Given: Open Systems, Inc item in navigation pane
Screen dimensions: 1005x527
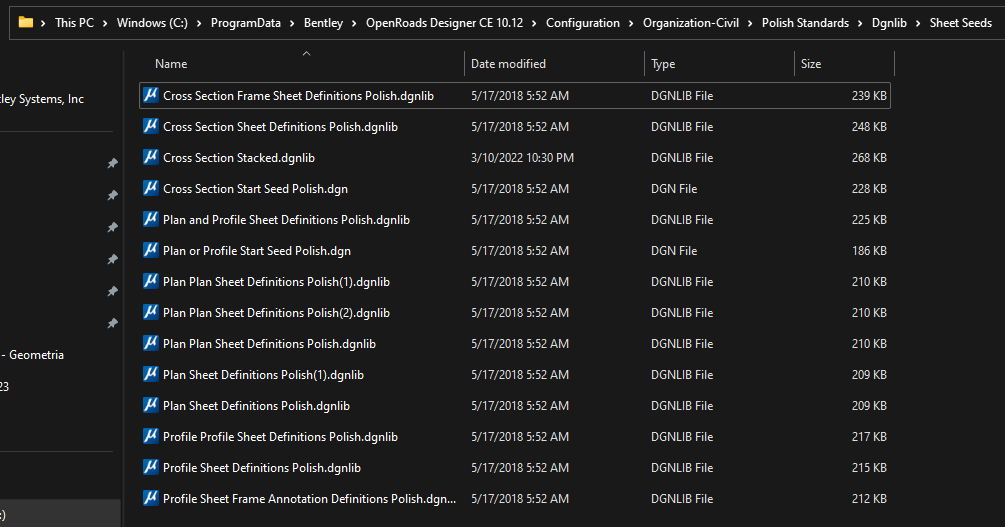Looking at the screenshot, I should [x=42, y=99].
